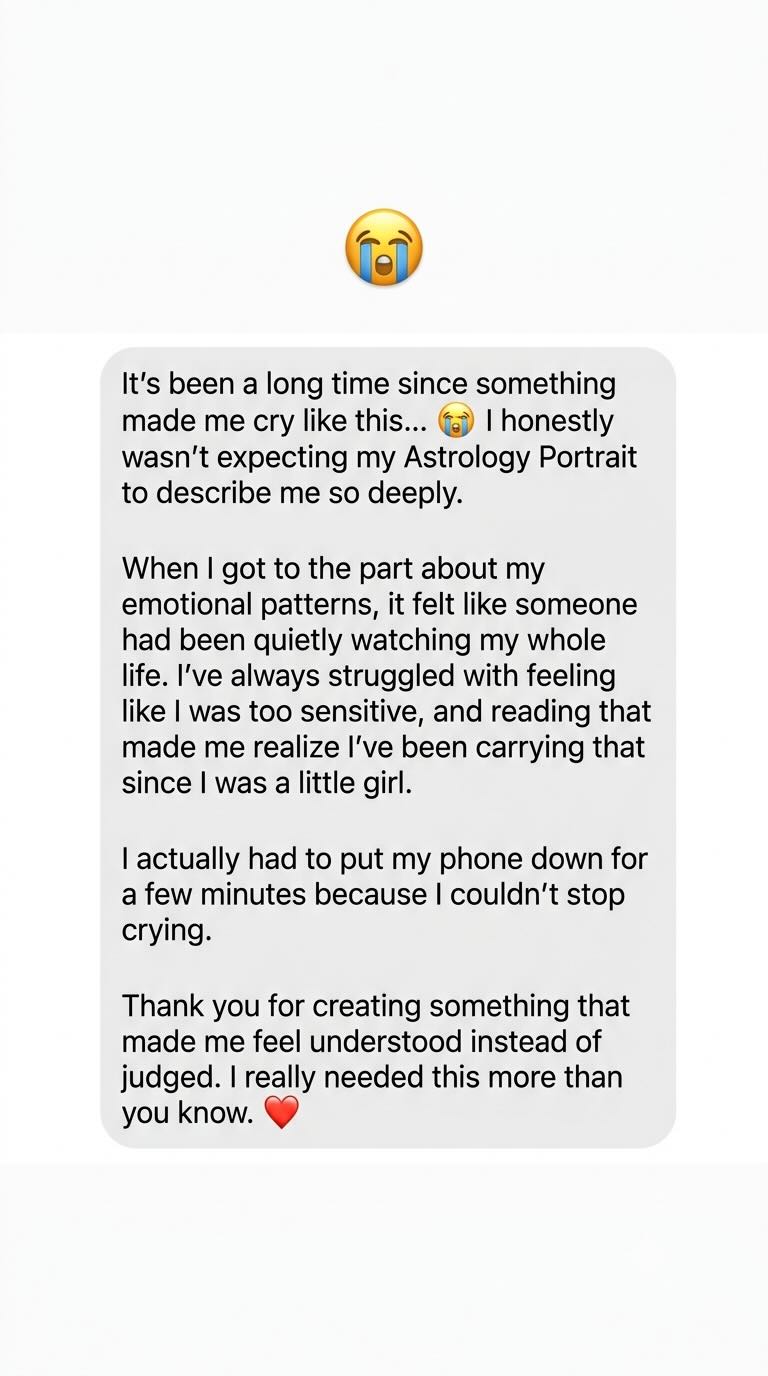Click the line "wasn't expecting my Astrology Portrait"
Viewport: 768px width, 1376px height.
(379, 458)
